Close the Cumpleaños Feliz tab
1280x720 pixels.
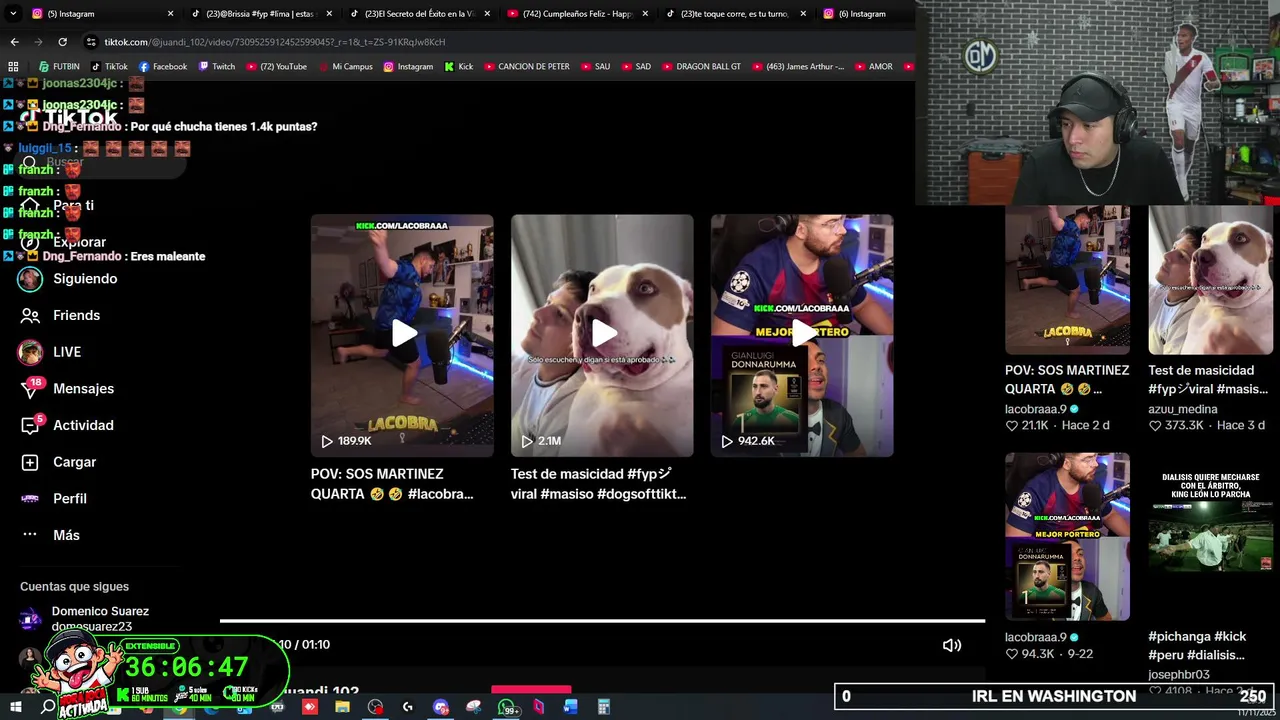click(x=645, y=14)
